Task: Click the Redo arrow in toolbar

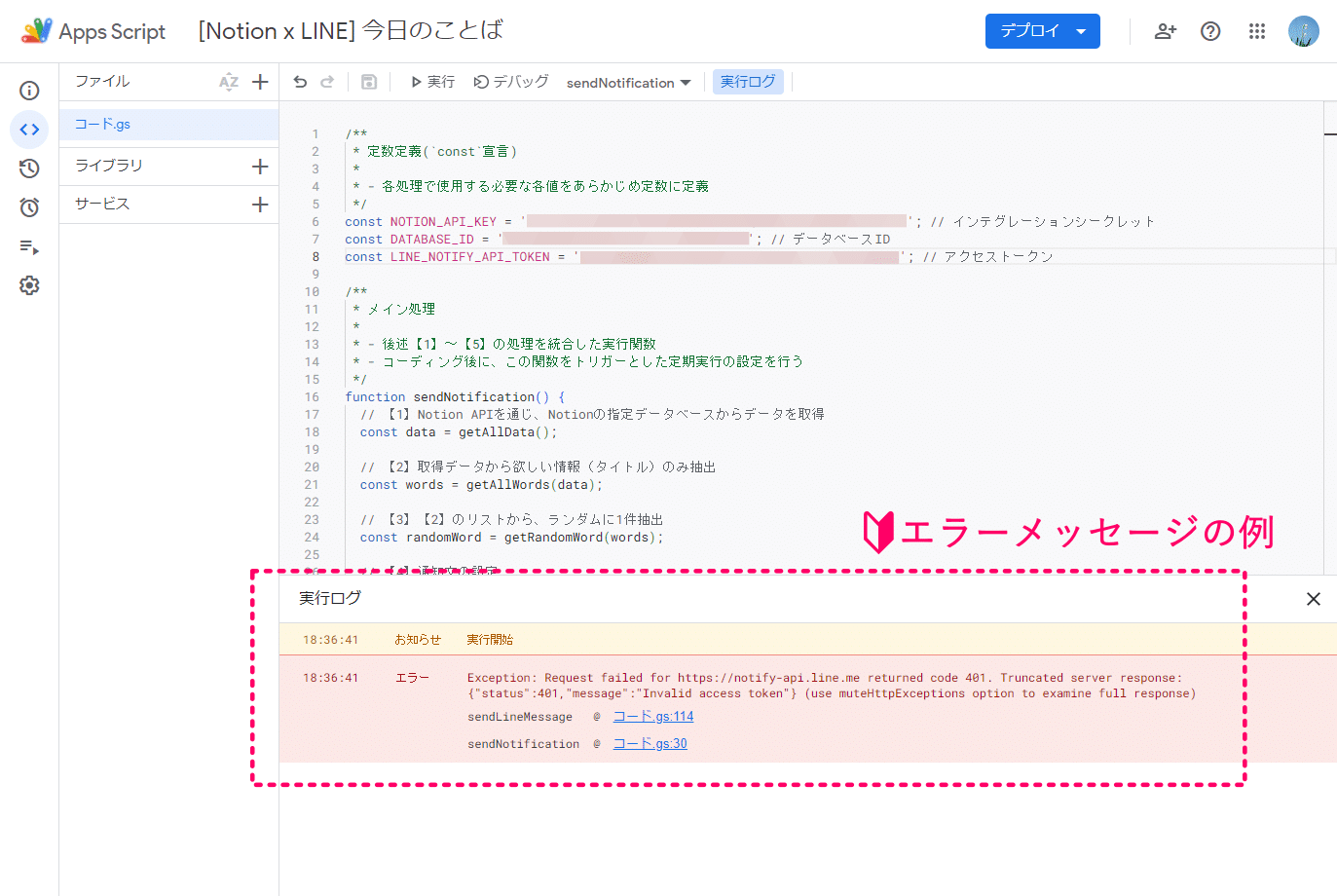Action: click(x=327, y=82)
